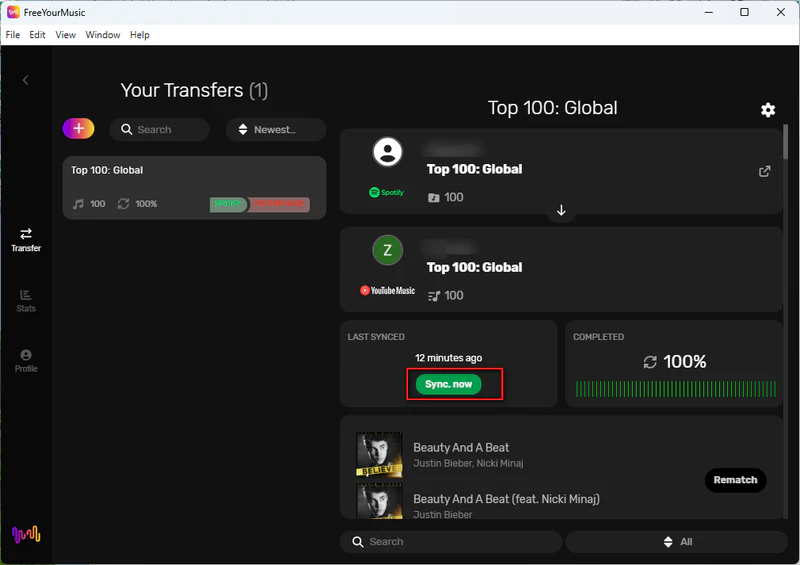Click the Spotify logo in source card
800x565 pixels.
click(387, 192)
